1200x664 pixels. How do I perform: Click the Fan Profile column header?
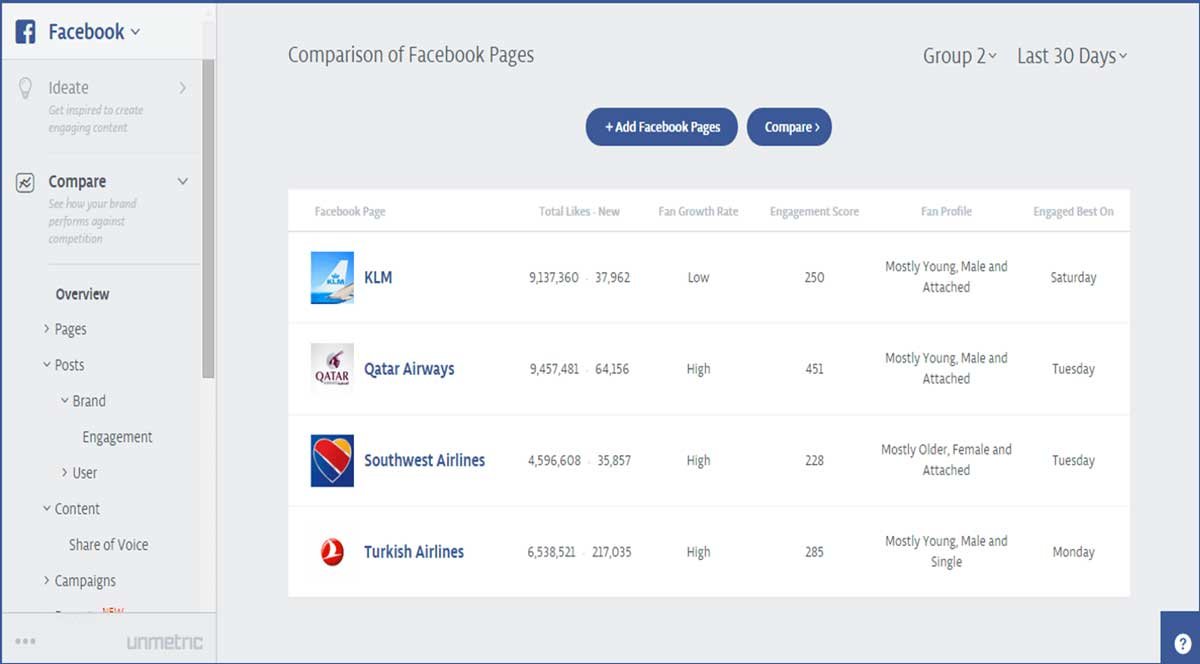pyautogui.click(x=946, y=212)
